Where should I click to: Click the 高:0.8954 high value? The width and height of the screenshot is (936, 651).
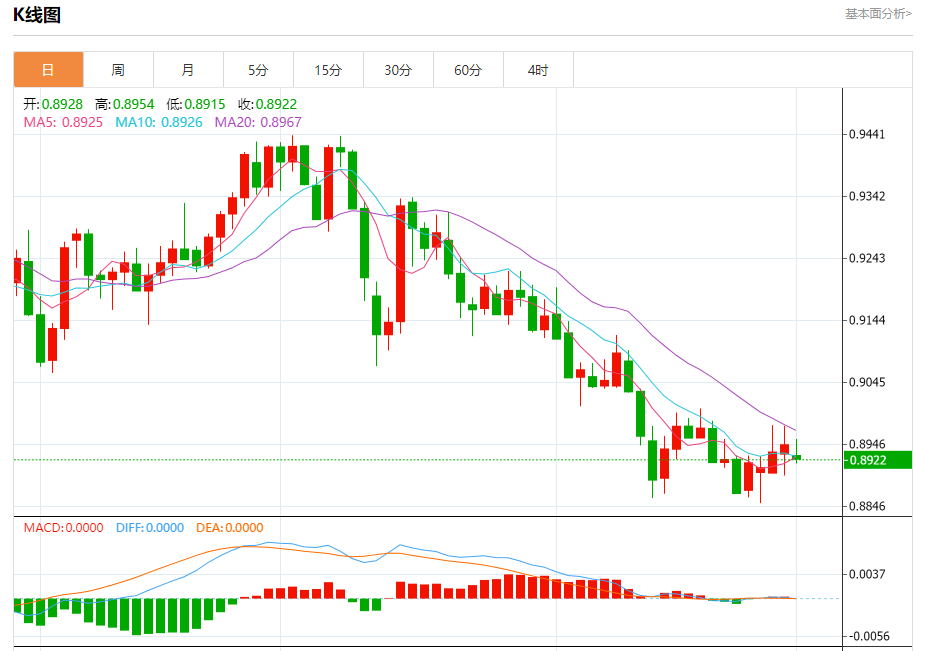pos(125,104)
